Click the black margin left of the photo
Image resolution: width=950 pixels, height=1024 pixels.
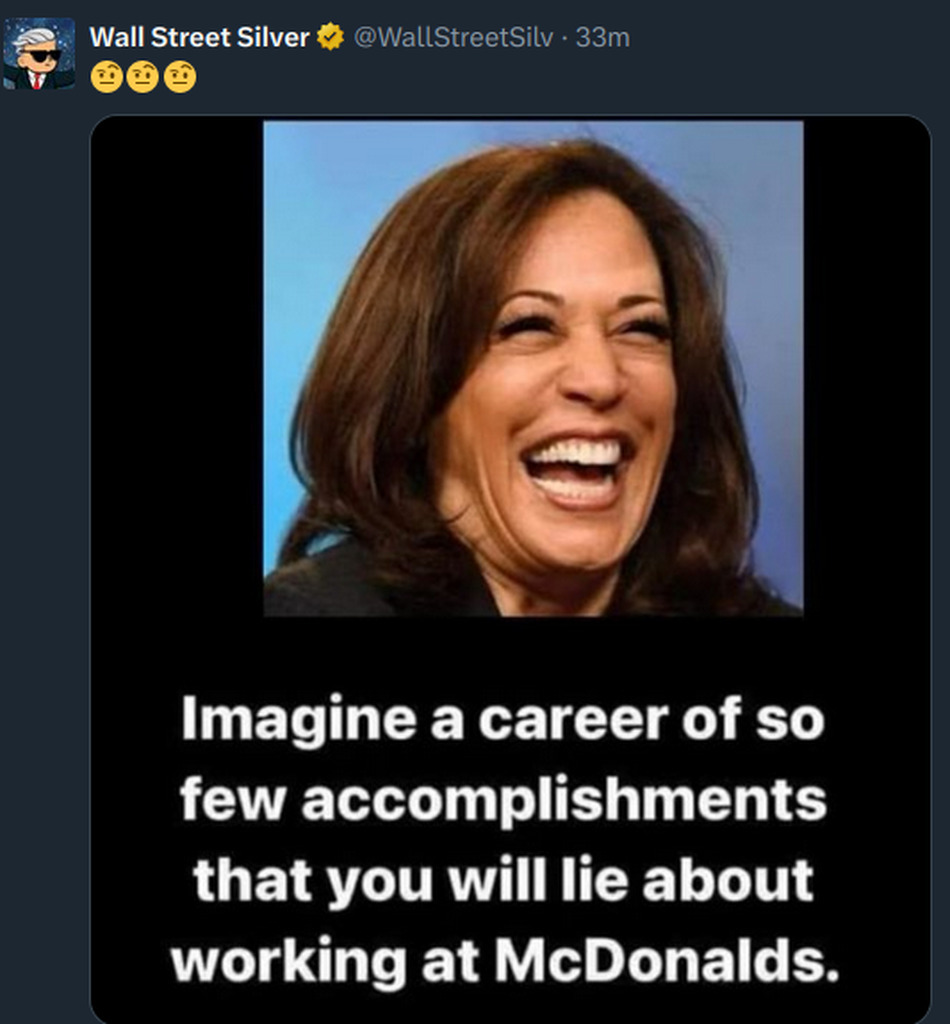tap(176, 368)
